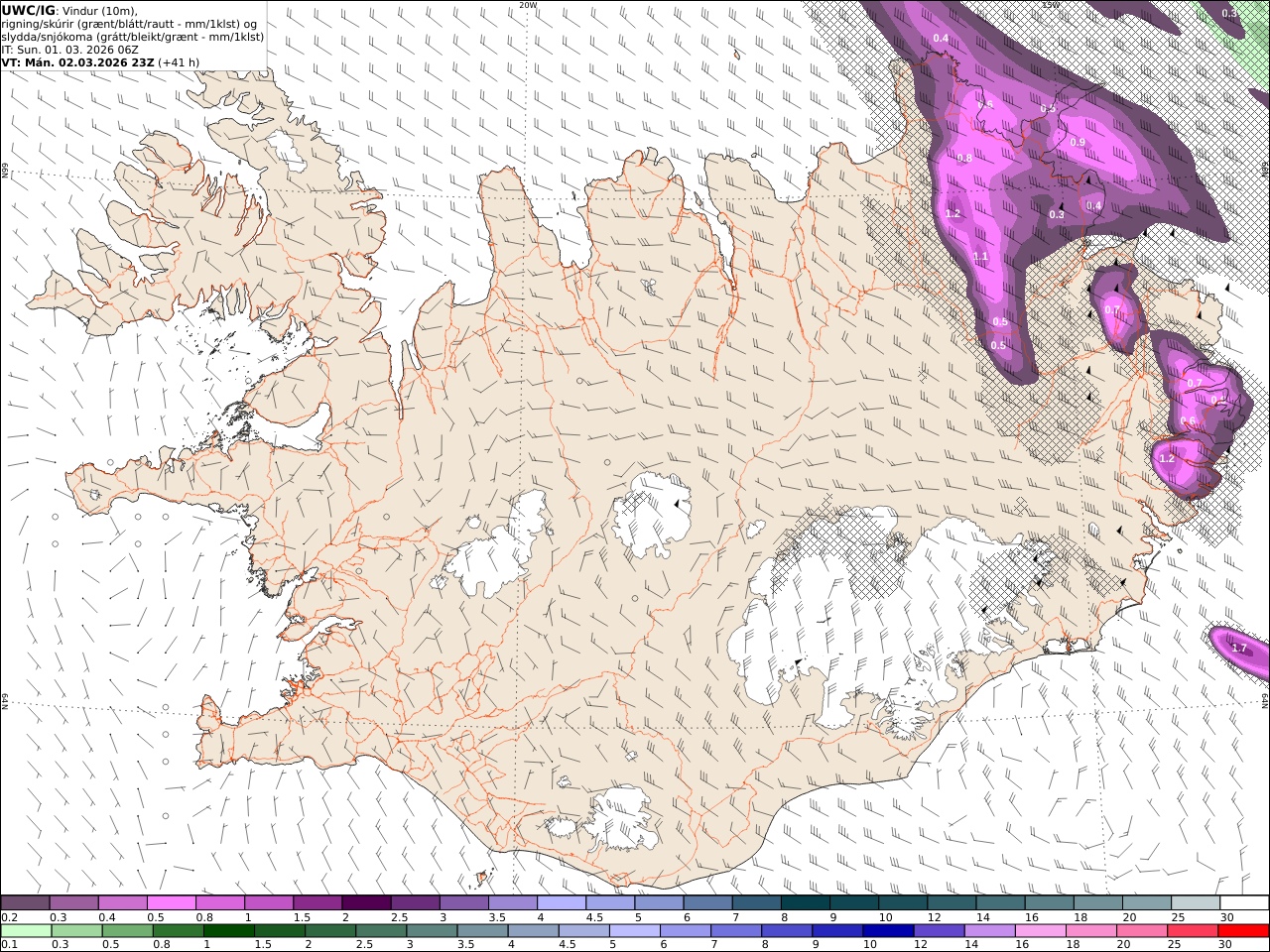The image size is (1270, 952).
Task: Click the 64N latitude label on left edge
Action: click(5, 700)
